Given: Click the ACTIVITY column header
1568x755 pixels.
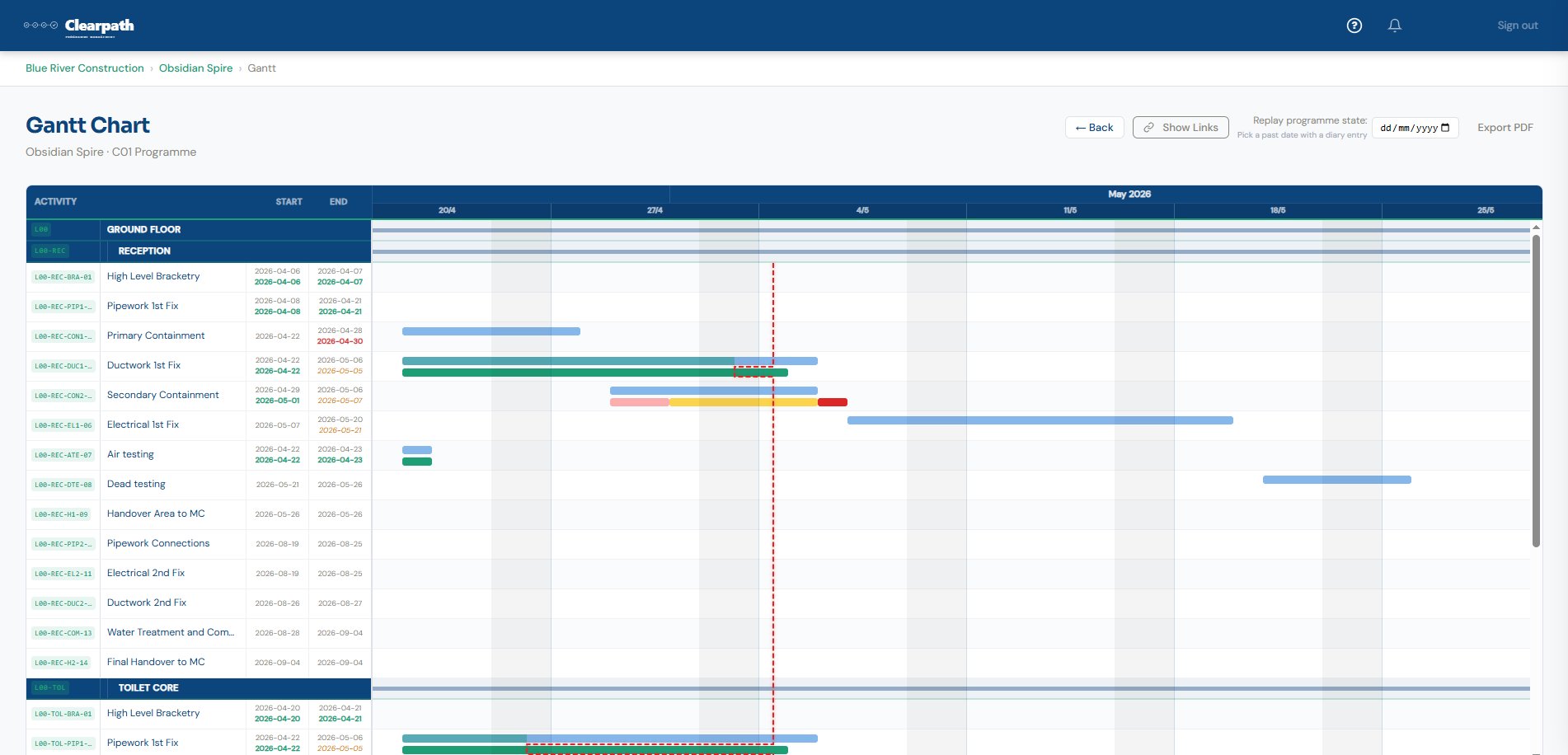Looking at the screenshot, I should click(55, 202).
